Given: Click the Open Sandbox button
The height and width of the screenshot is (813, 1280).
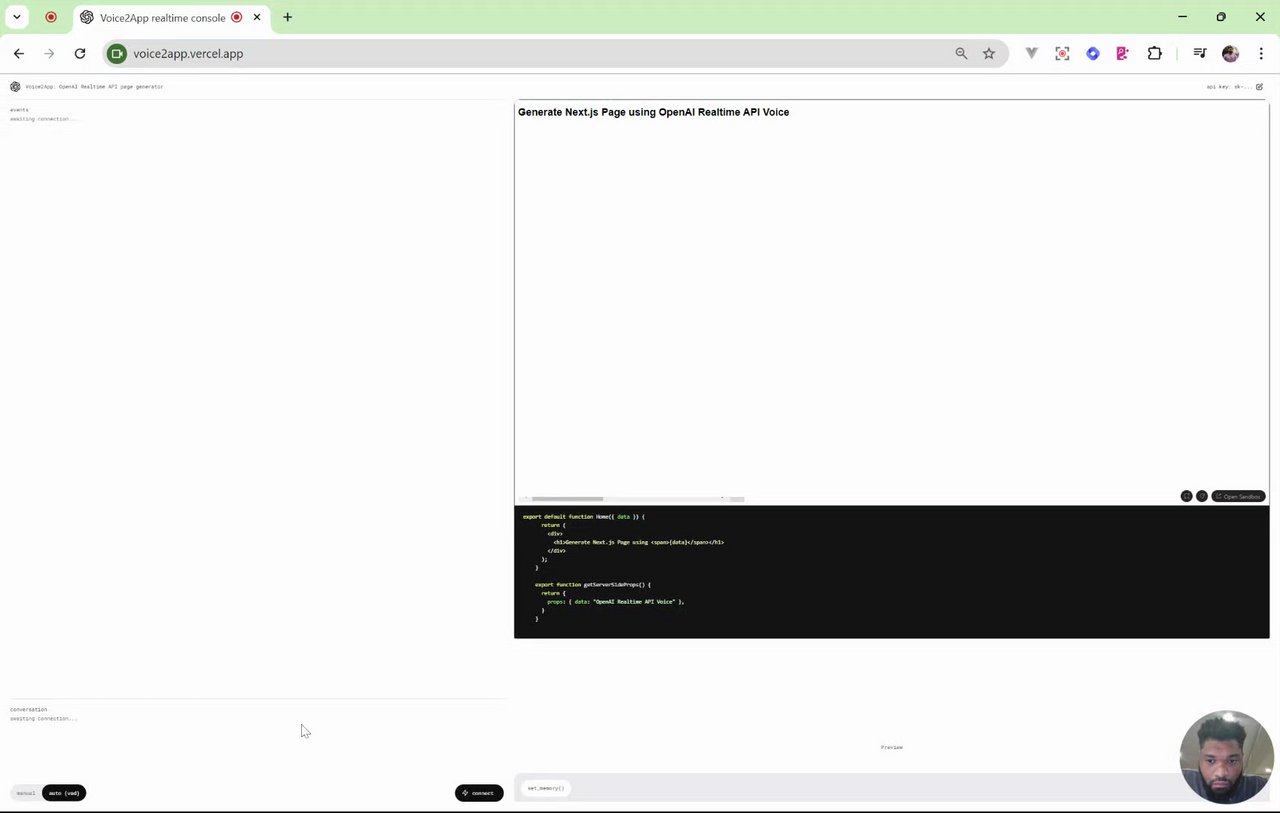Looking at the screenshot, I should pyautogui.click(x=1238, y=496).
